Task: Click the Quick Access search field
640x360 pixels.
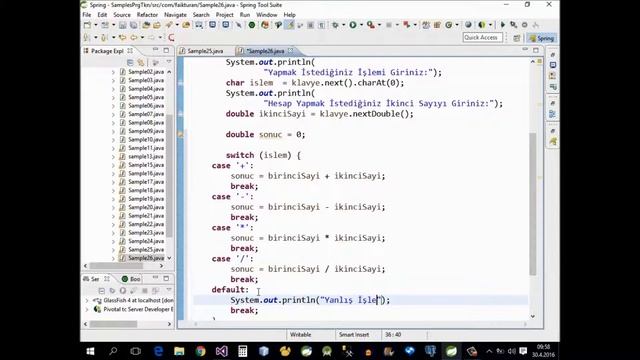Action: [483, 38]
